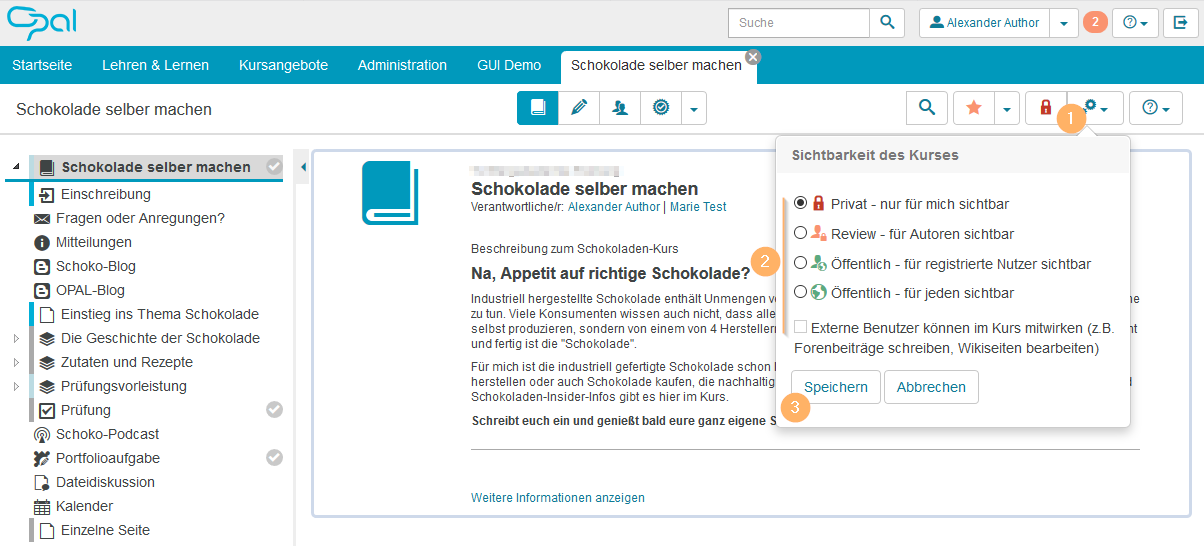The width and height of the screenshot is (1204, 546).
Task: Click the course search magnifier icon
Action: click(x=927, y=108)
